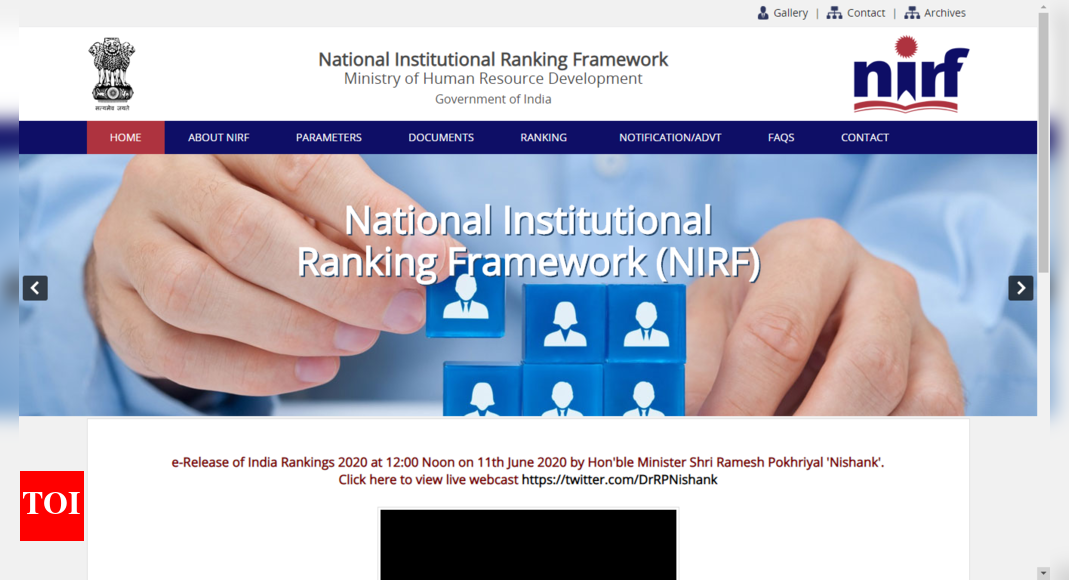
Task: Click the page scrollbar down arrow
Action: tap(1043, 573)
